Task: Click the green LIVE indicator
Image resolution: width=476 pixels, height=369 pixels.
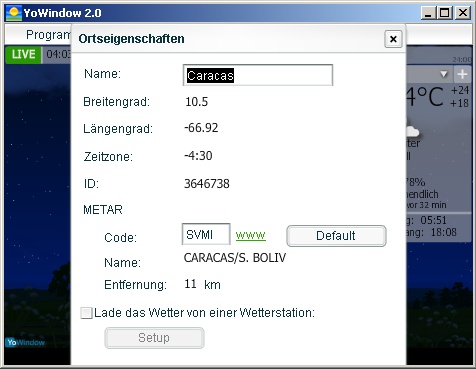Action: coord(23,54)
